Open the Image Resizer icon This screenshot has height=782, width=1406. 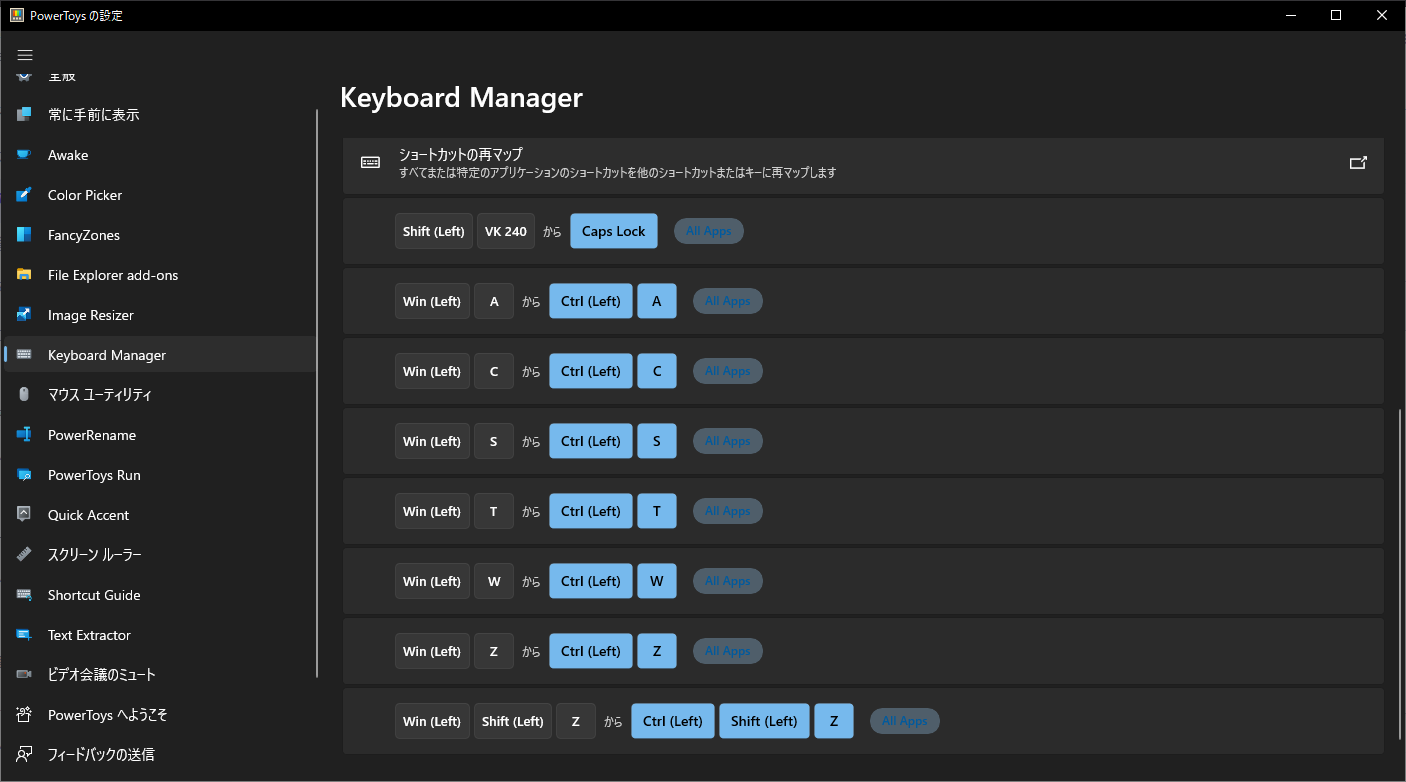[25, 315]
